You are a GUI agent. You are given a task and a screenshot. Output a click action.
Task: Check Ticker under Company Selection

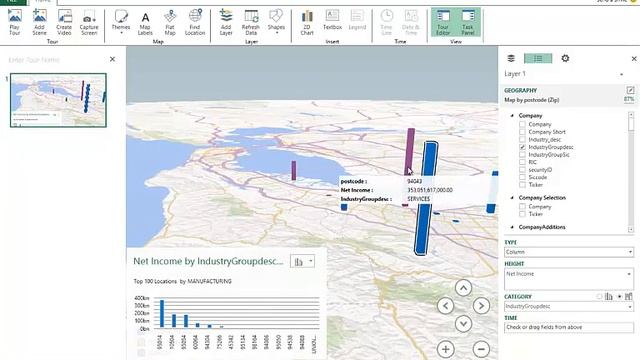(x=522, y=214)
